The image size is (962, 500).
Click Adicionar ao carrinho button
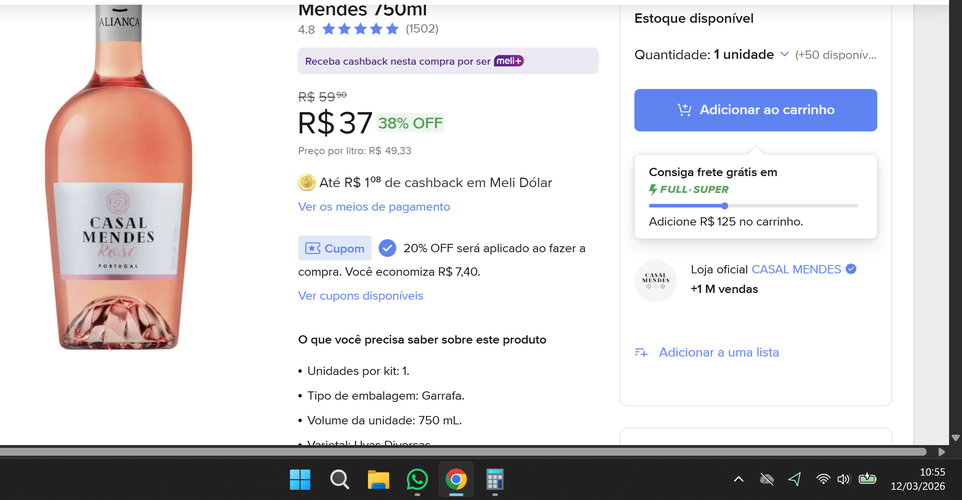tap(755, 110)
